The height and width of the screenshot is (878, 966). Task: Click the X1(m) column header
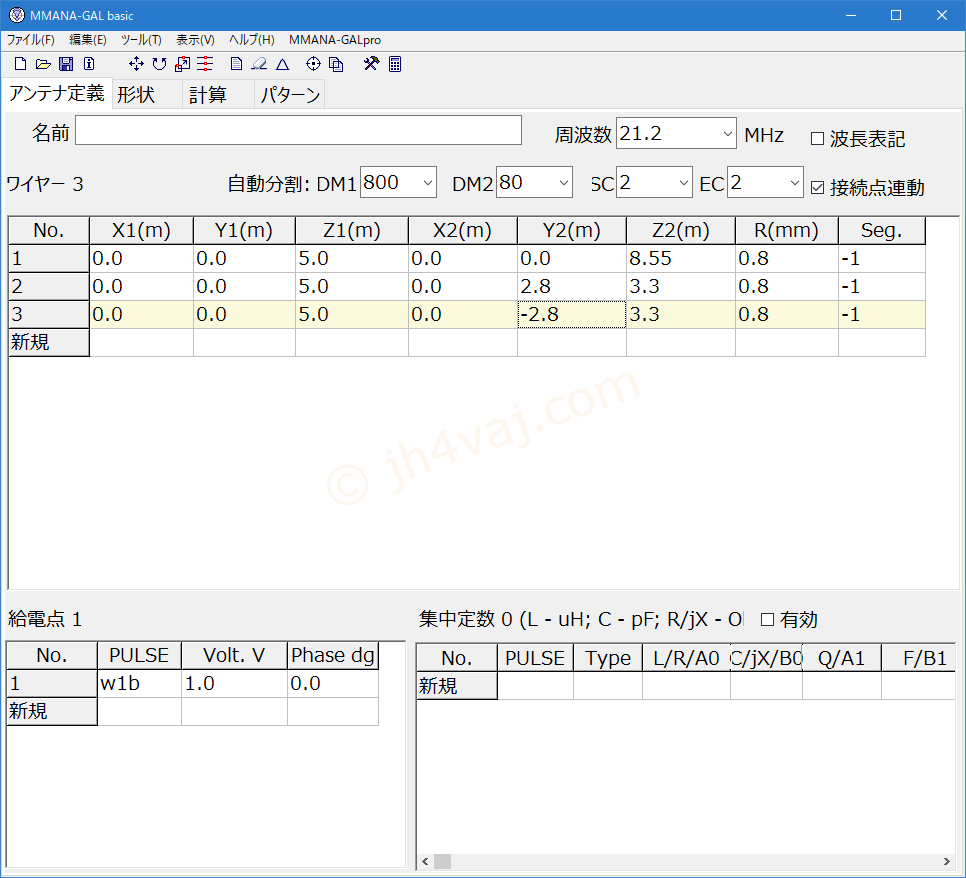point(141,230)
